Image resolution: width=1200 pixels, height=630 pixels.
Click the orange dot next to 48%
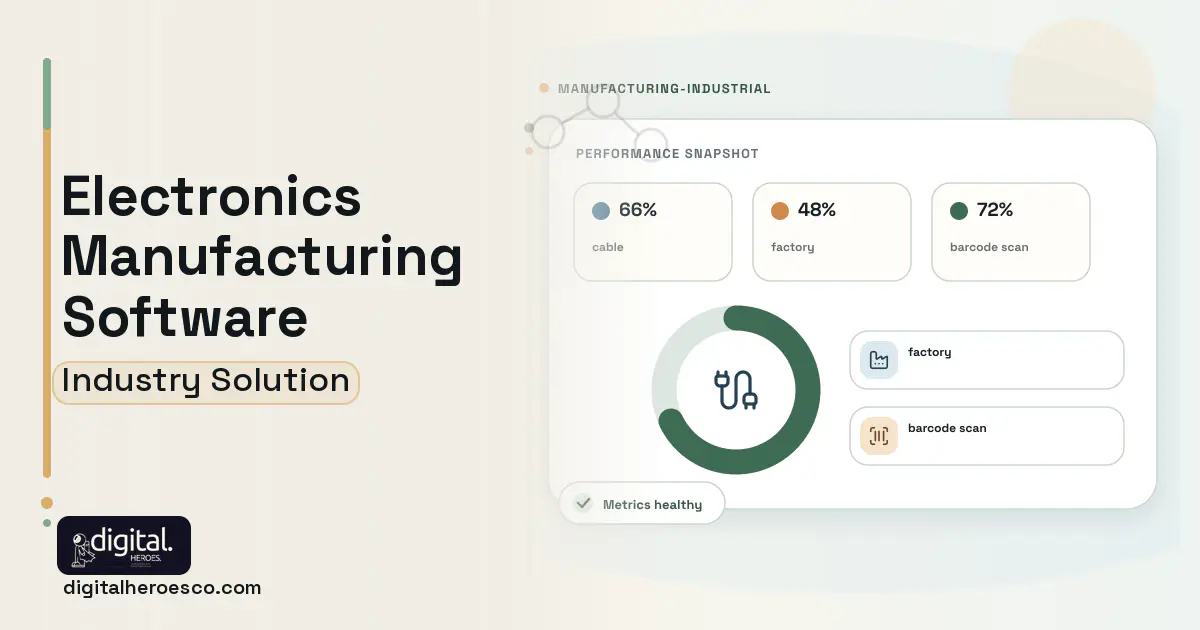pyautogui.click(x=780, y=211)
